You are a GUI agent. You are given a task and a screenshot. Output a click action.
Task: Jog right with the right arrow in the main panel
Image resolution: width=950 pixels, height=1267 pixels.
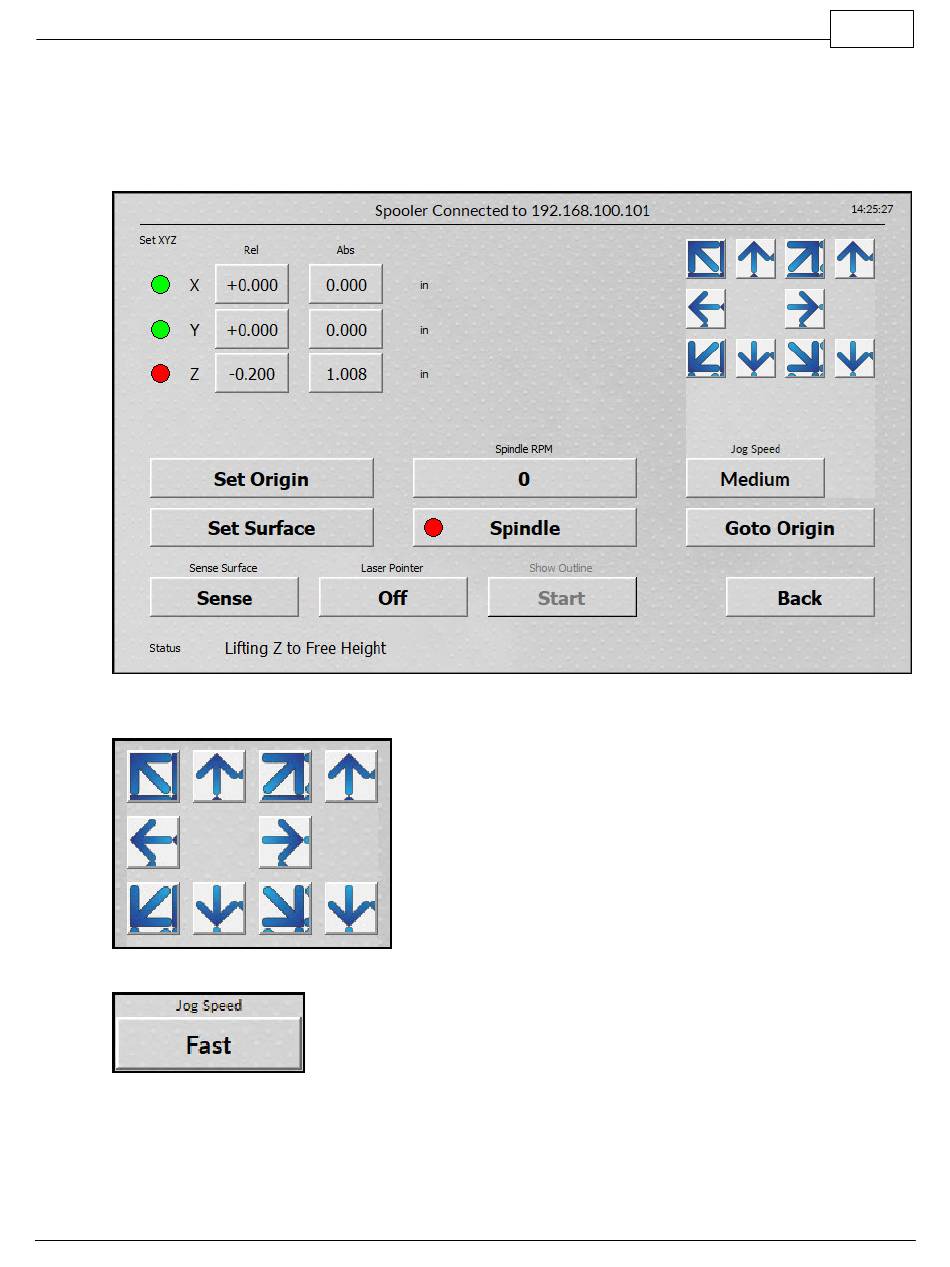point(805,308)
